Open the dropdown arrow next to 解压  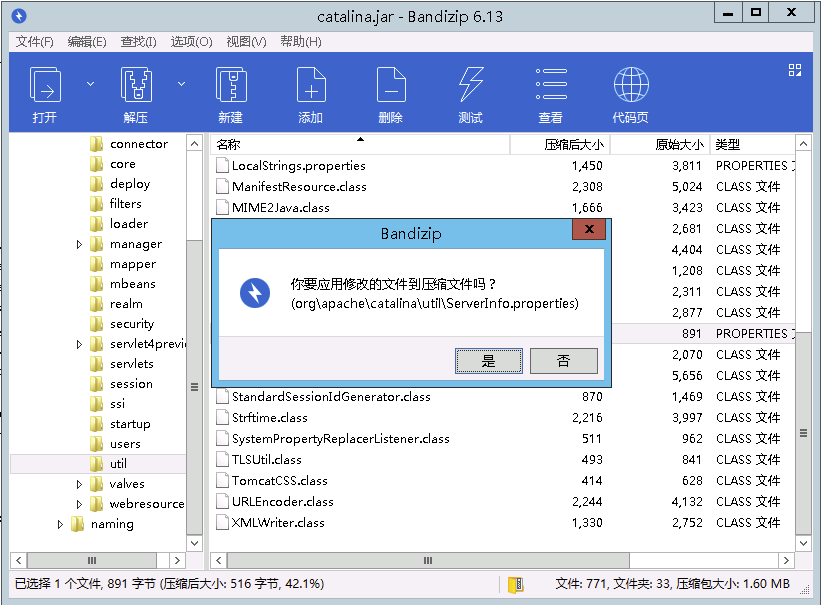coord(181,84)
